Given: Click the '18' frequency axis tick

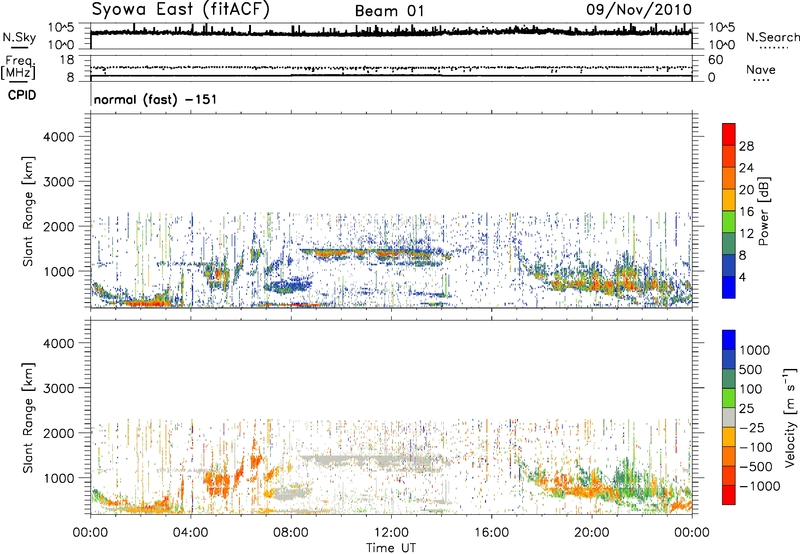Looking at the screenshot, I should coord(67,60).
